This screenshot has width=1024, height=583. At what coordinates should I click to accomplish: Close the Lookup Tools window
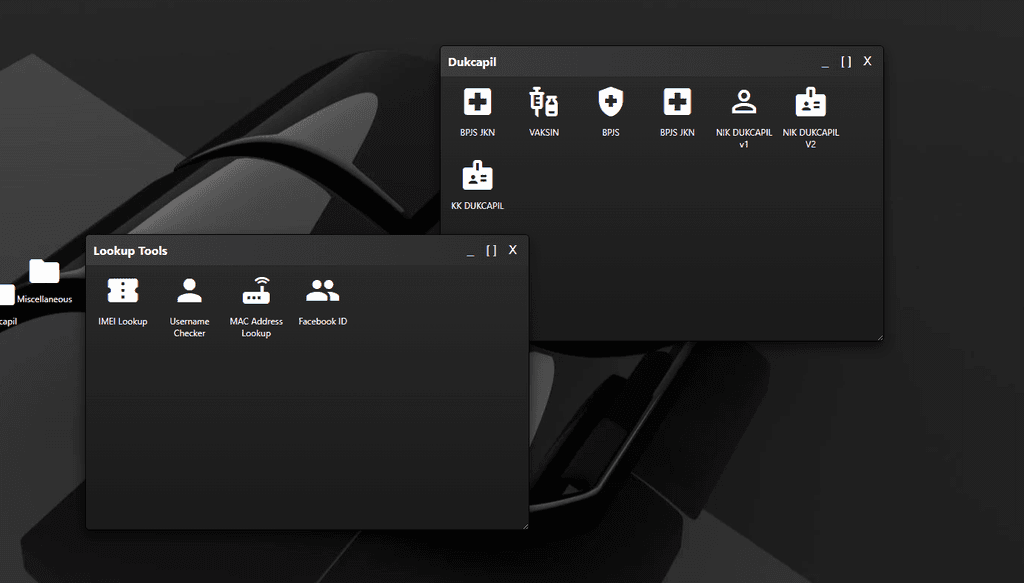click(x=513, y=250)
